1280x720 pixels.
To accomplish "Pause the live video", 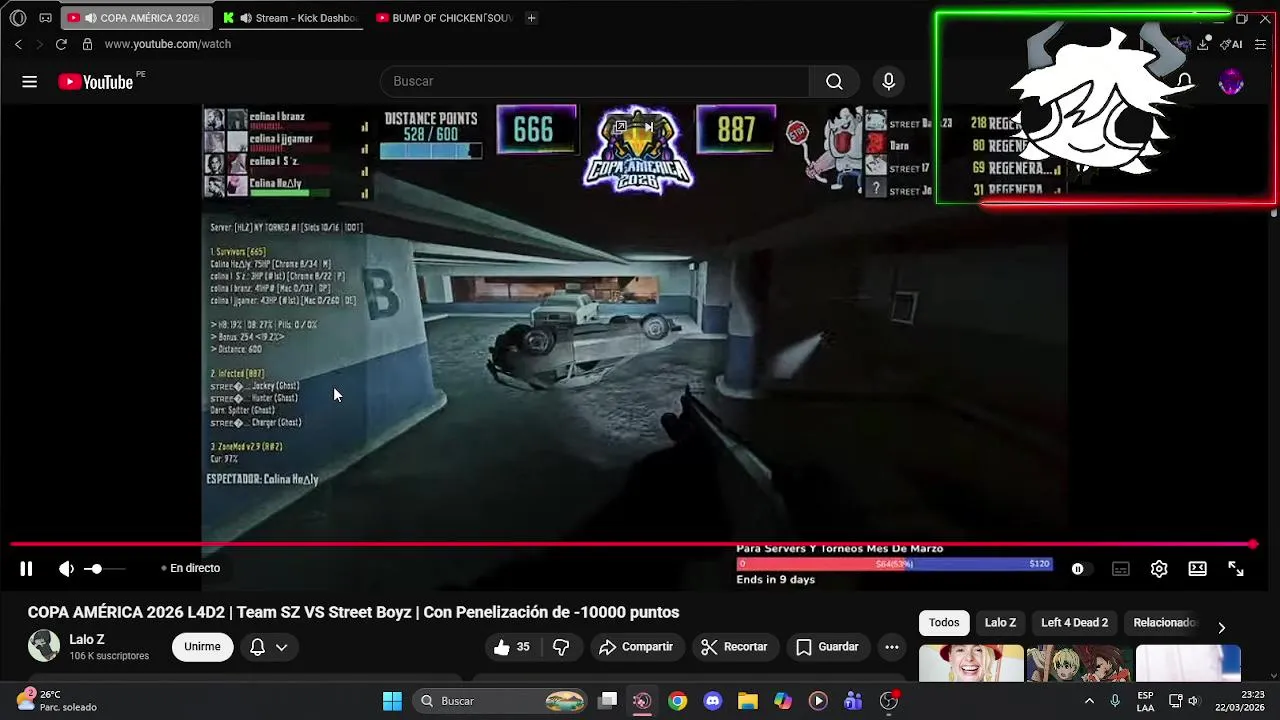I will click(x=26, y=568).
